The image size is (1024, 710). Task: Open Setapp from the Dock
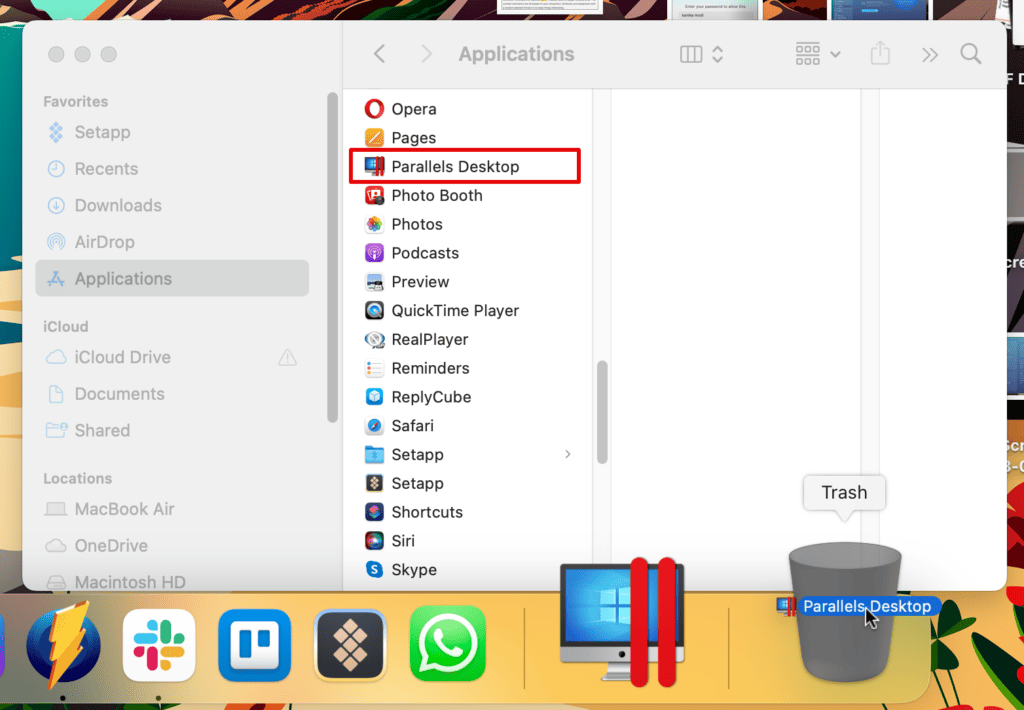click(351, 645)
